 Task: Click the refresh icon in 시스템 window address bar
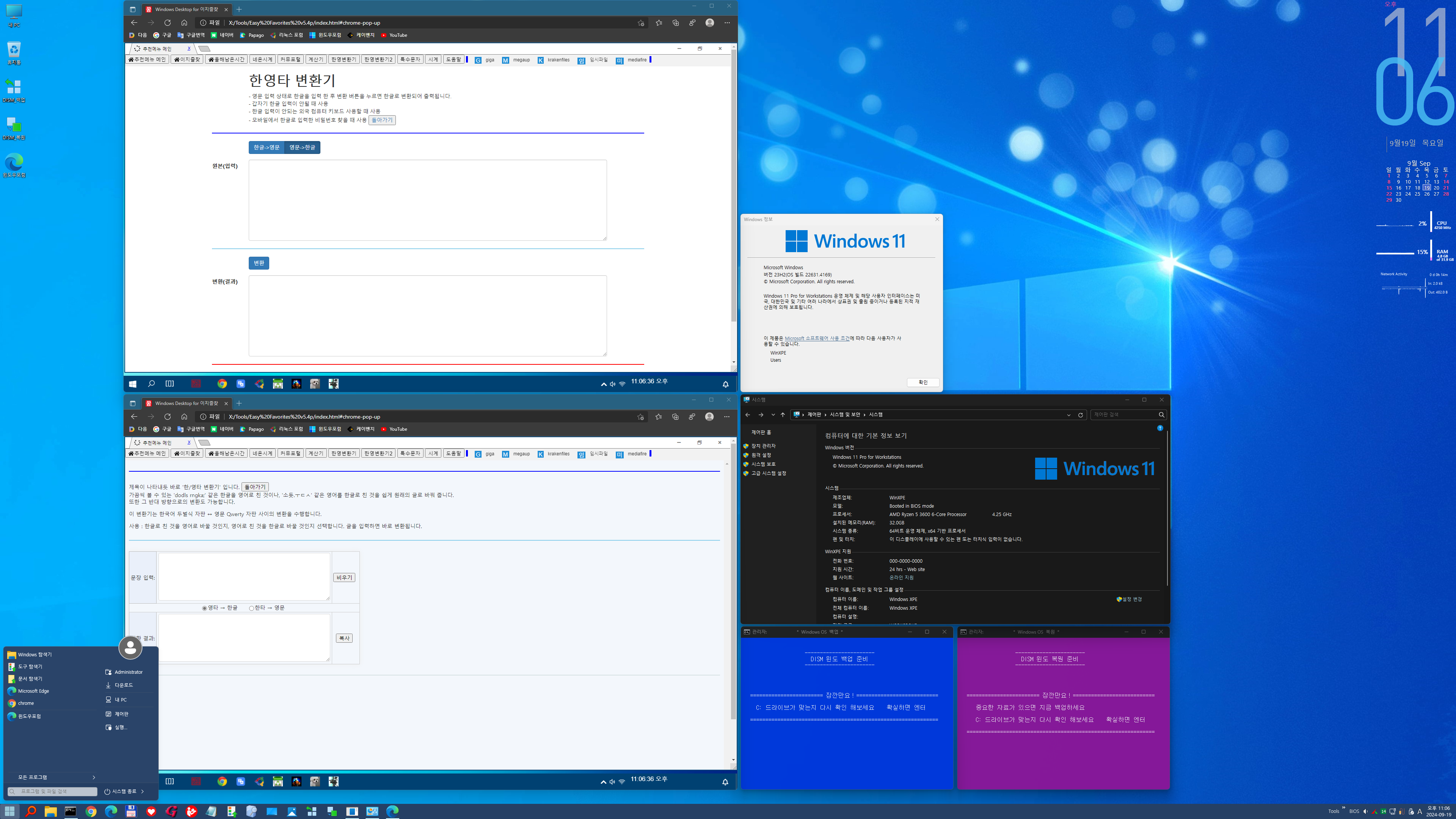pos(1080,415)
